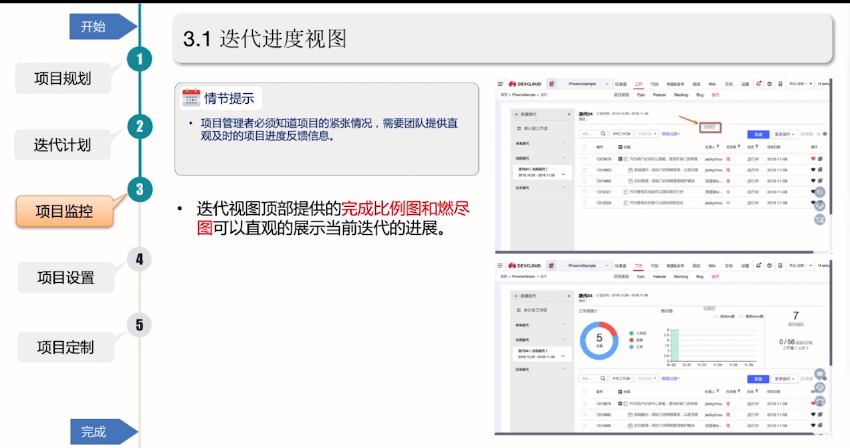The image size is (850, 448).
Task: Click red project avatar icon in upper screenshot
Action: click(x=551, y=84)
